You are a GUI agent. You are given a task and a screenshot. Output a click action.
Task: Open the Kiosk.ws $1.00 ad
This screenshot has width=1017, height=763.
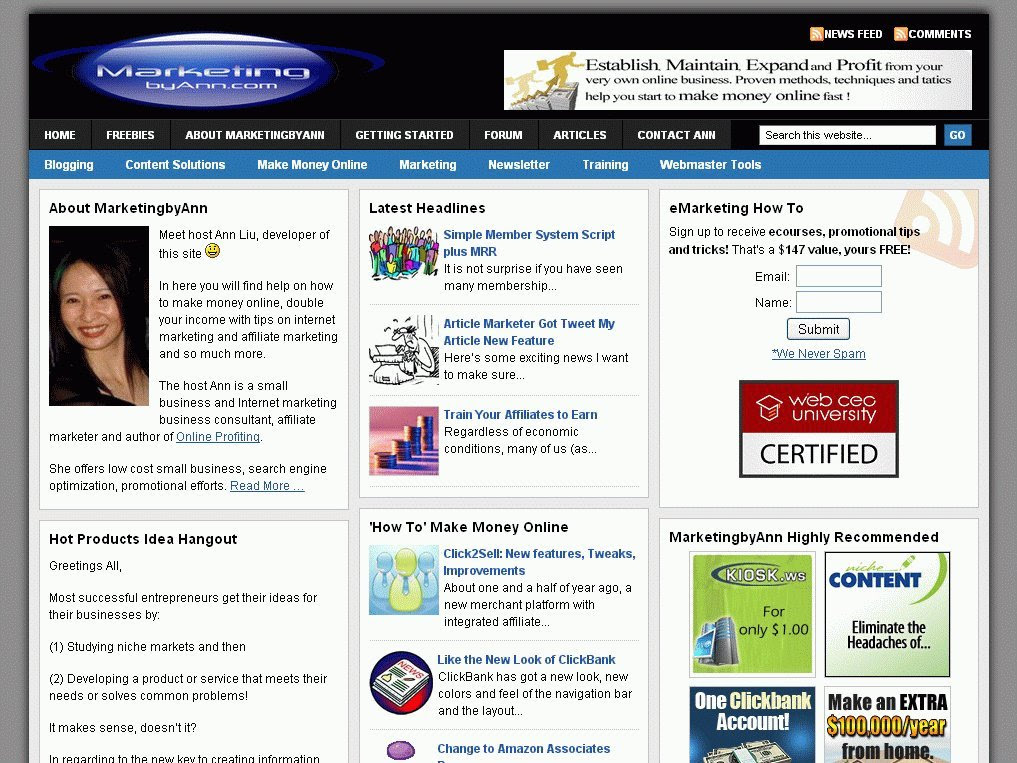tap(752, 614)
